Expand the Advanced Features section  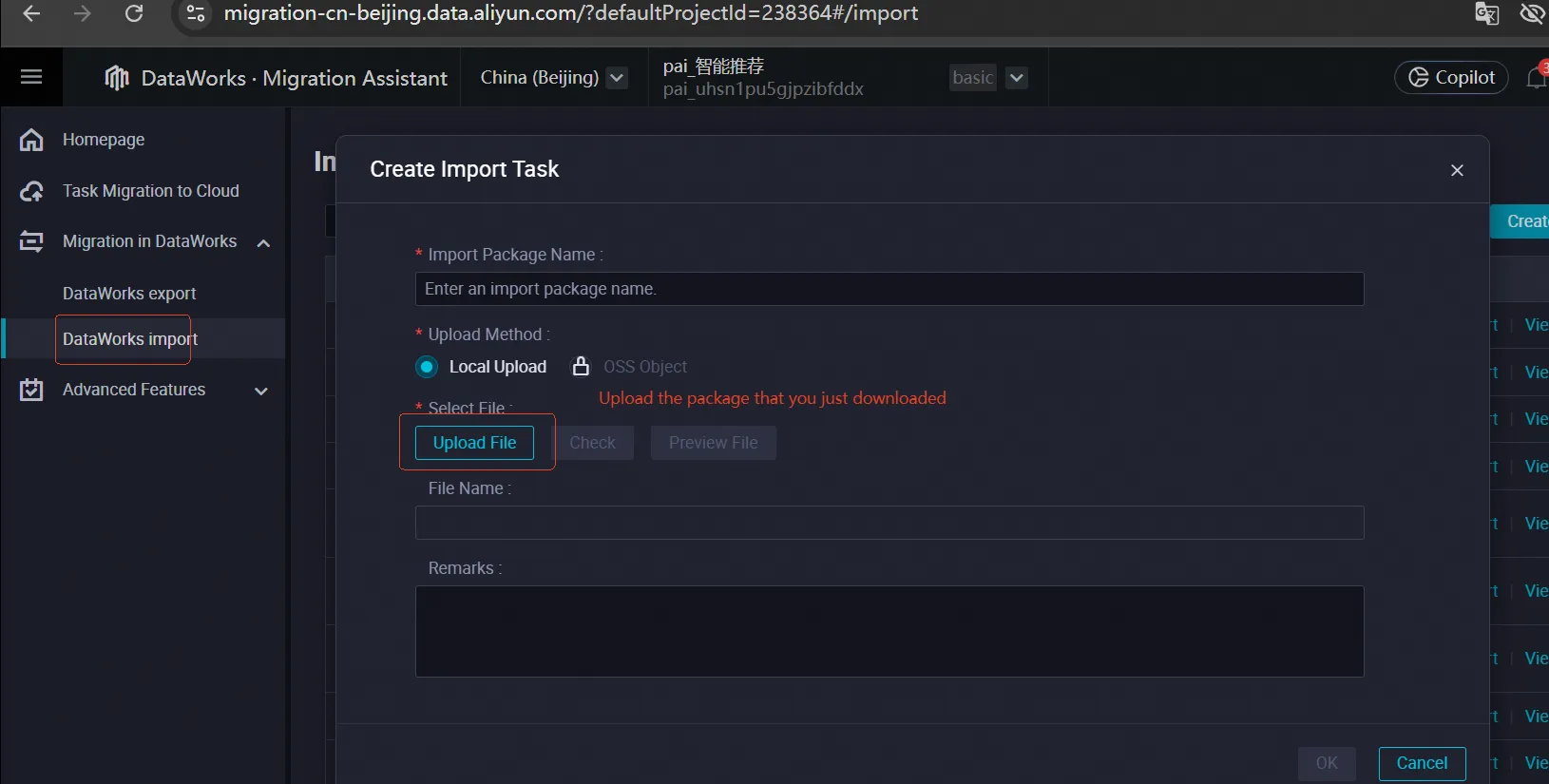pos(261,391)
